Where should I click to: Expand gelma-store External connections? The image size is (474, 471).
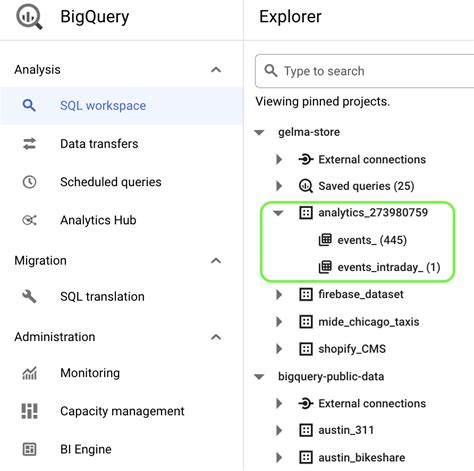click(279, 159)
